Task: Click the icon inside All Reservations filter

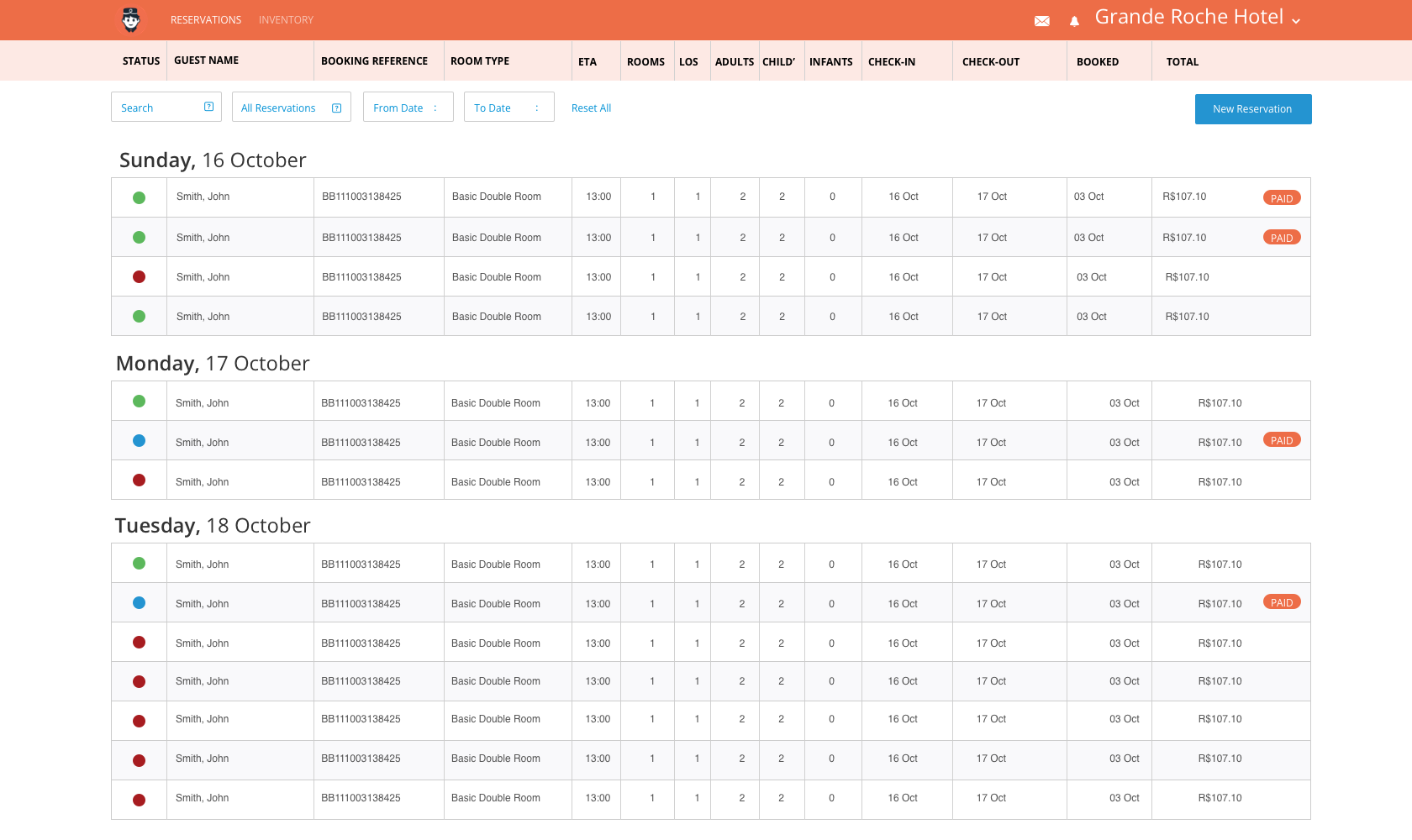Action: [336, 108]
